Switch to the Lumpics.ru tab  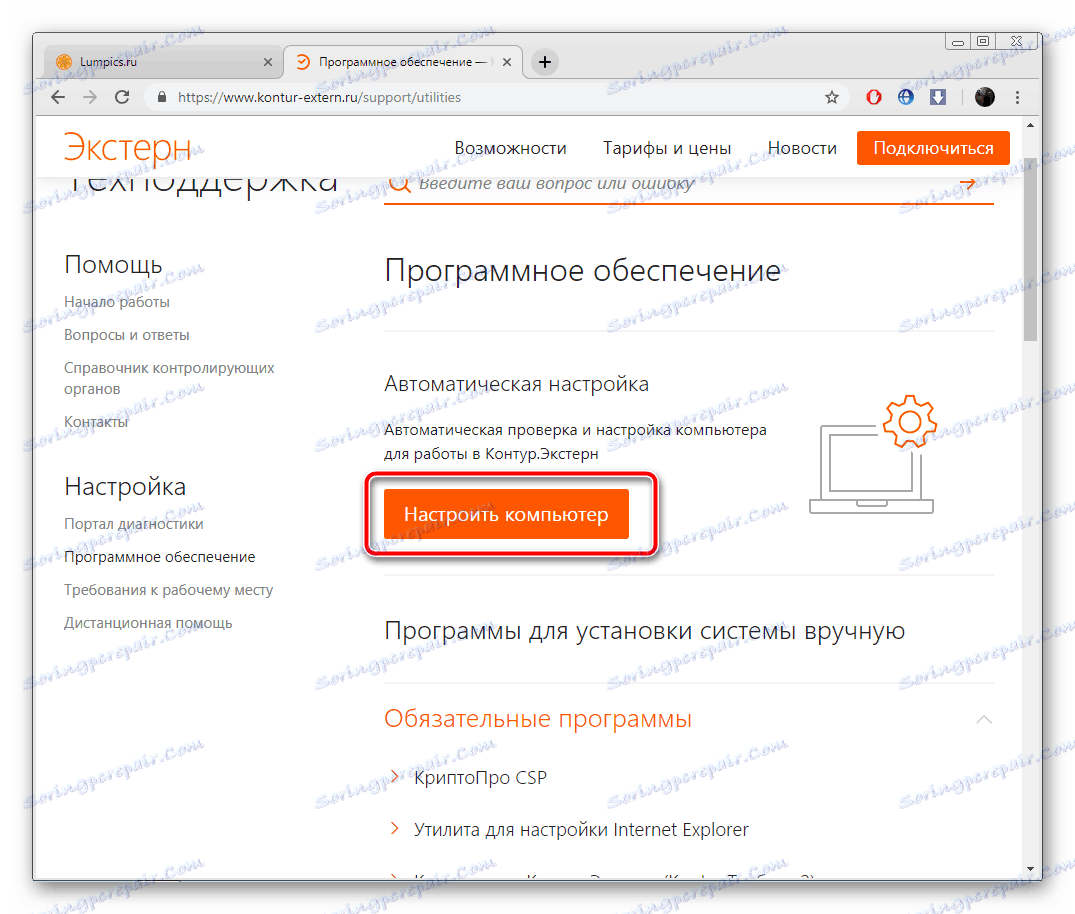tap(163, 62)
